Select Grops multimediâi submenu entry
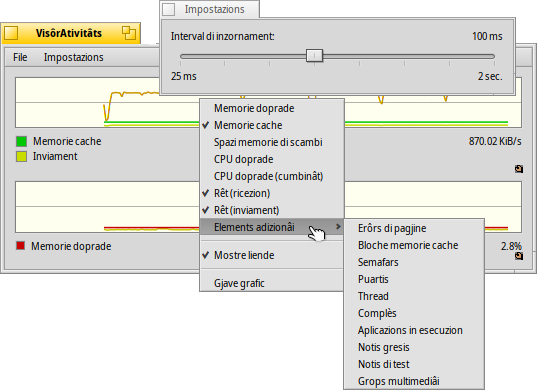Image resolution: width=537 pixels, height=390 pixels. [414, 381]
